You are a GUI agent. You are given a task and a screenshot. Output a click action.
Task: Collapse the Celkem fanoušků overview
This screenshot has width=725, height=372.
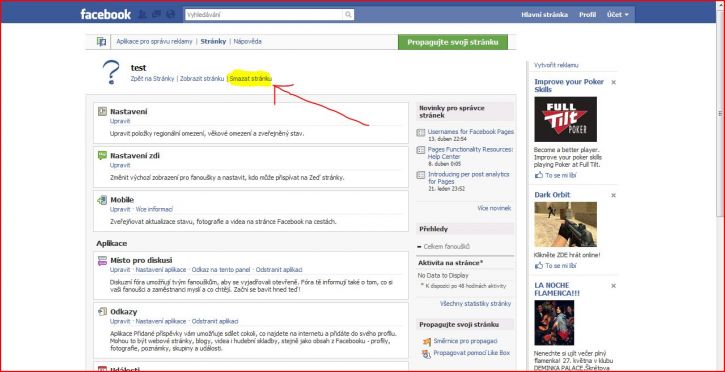[x=419, y=247]
